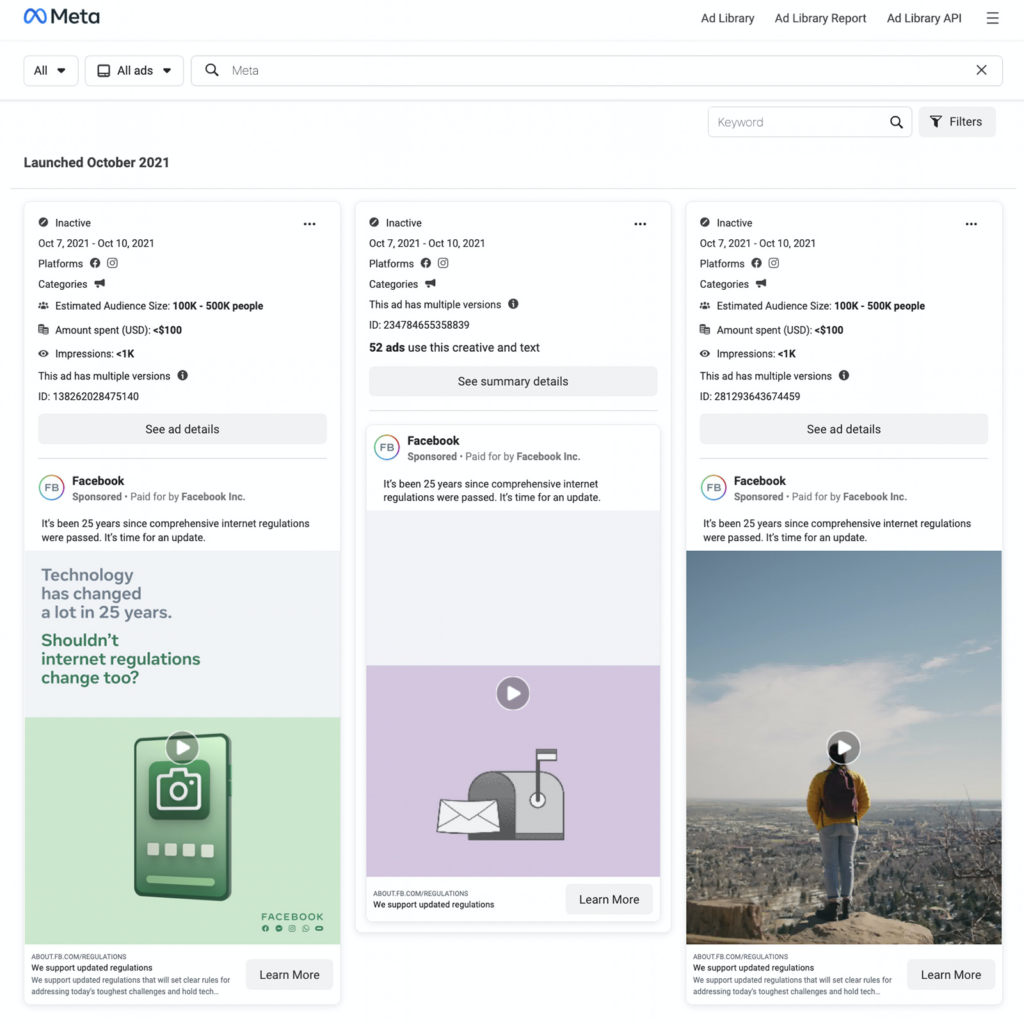
Task: Open three-dot options on third ad card
Action: tap(971, 224)
